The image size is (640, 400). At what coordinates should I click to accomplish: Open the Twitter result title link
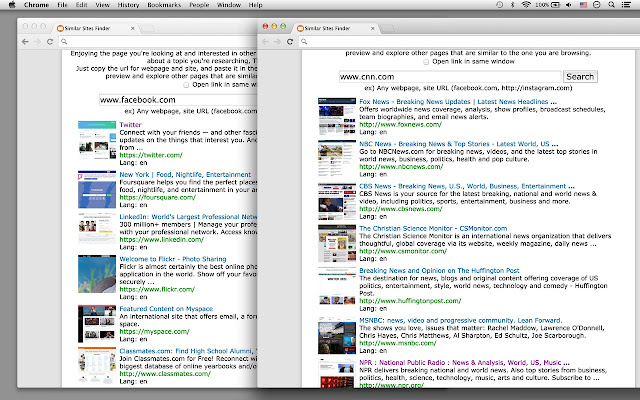click(x=130, y=125)
